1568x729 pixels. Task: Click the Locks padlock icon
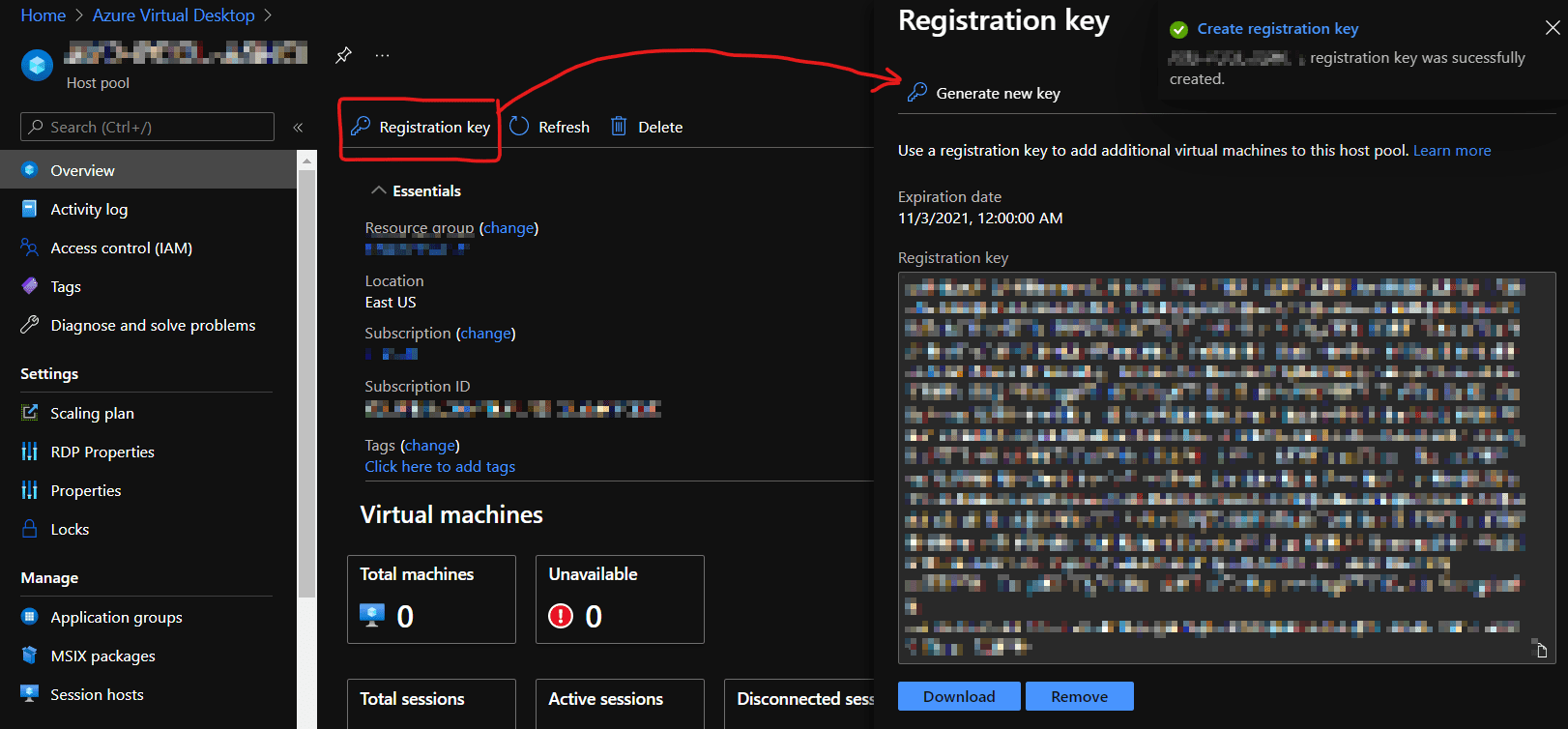click(x=30, y=529)
